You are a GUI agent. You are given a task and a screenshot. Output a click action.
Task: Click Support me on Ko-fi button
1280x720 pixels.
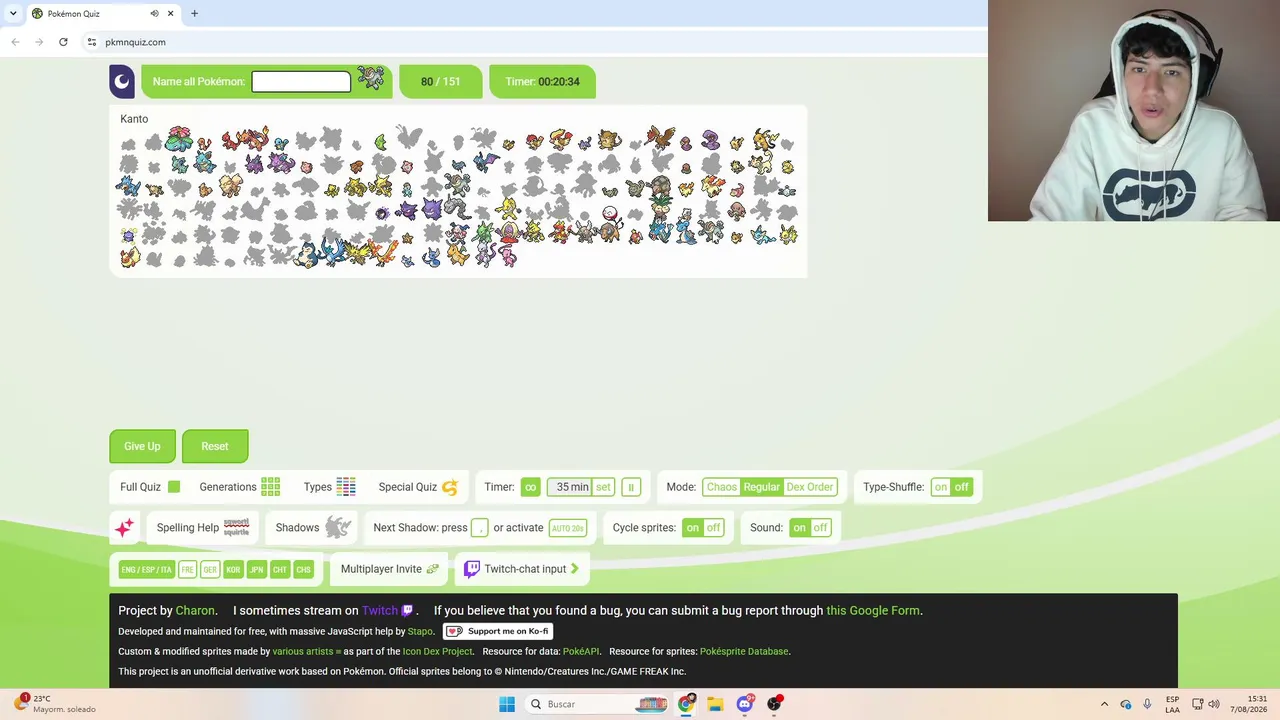point(498,631)
